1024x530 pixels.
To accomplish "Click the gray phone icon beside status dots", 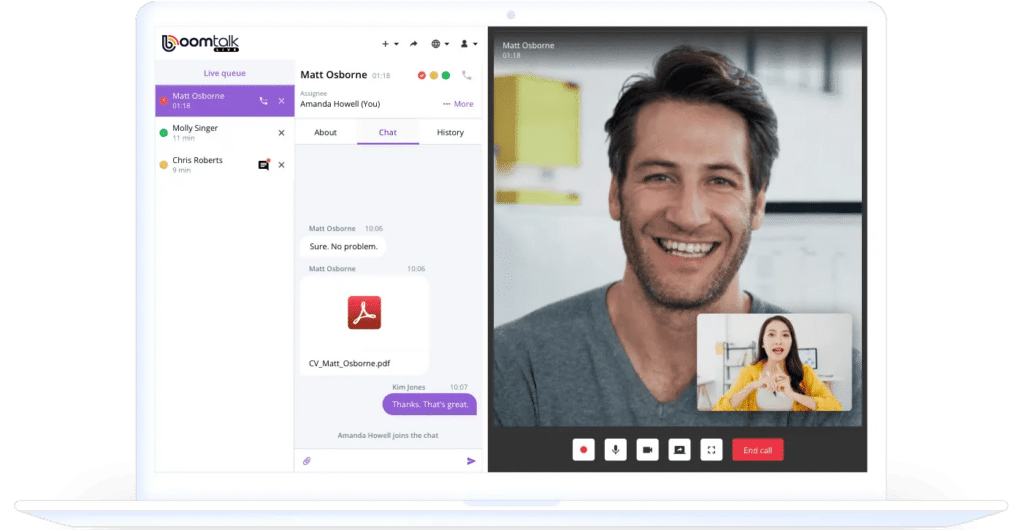I will click(x=466, y=75).
